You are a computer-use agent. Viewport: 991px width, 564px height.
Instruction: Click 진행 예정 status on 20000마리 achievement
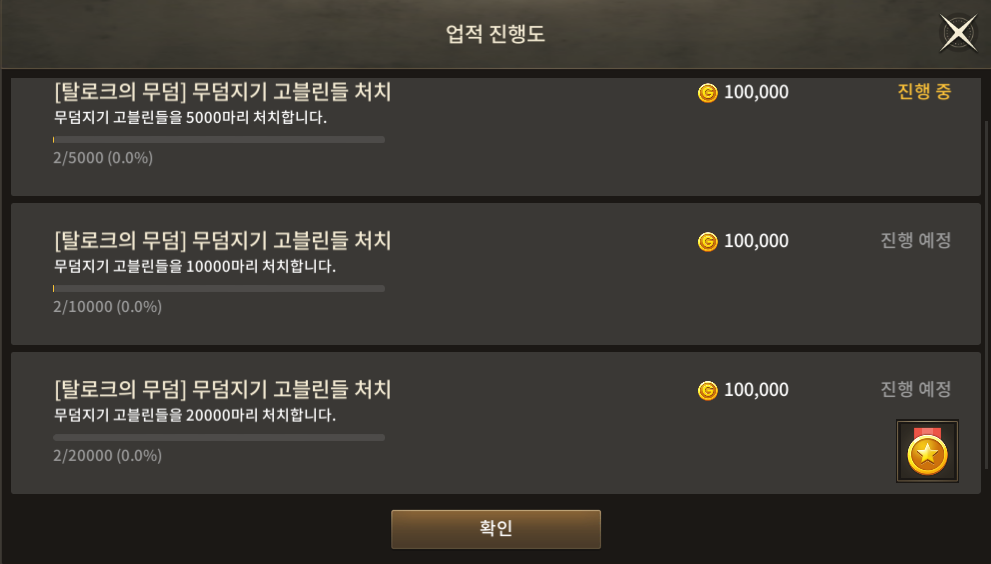pyautogui.click(x=916, y=389)
